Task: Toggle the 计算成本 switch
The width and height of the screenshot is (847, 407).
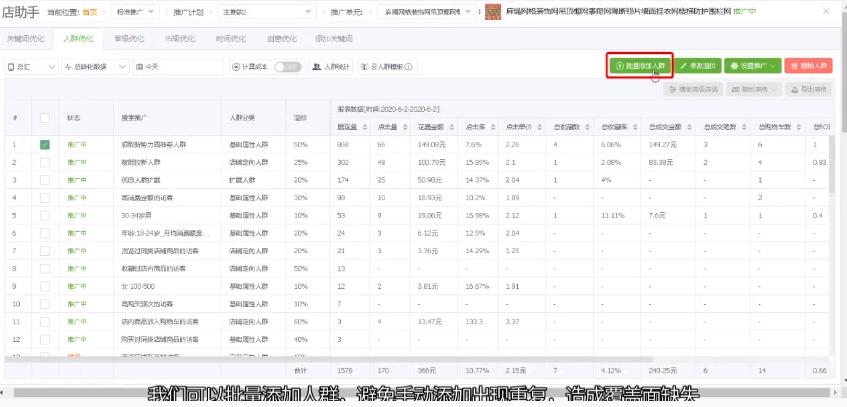Action: [287, 67]
